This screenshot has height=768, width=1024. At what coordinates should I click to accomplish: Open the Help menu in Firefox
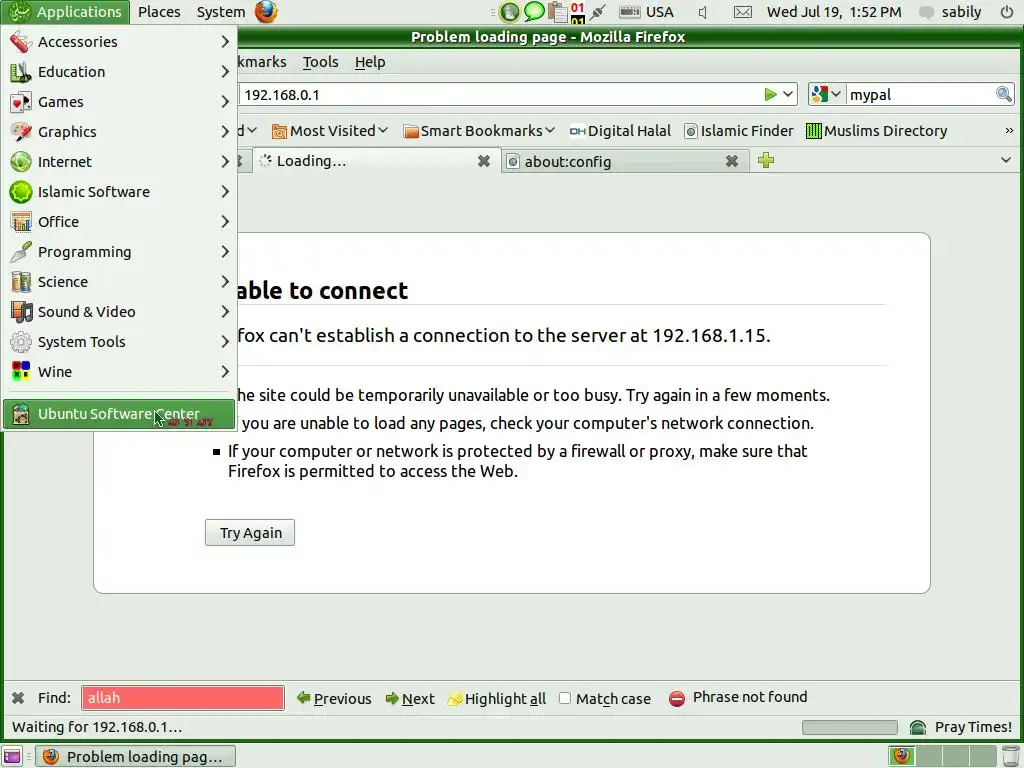370,62
